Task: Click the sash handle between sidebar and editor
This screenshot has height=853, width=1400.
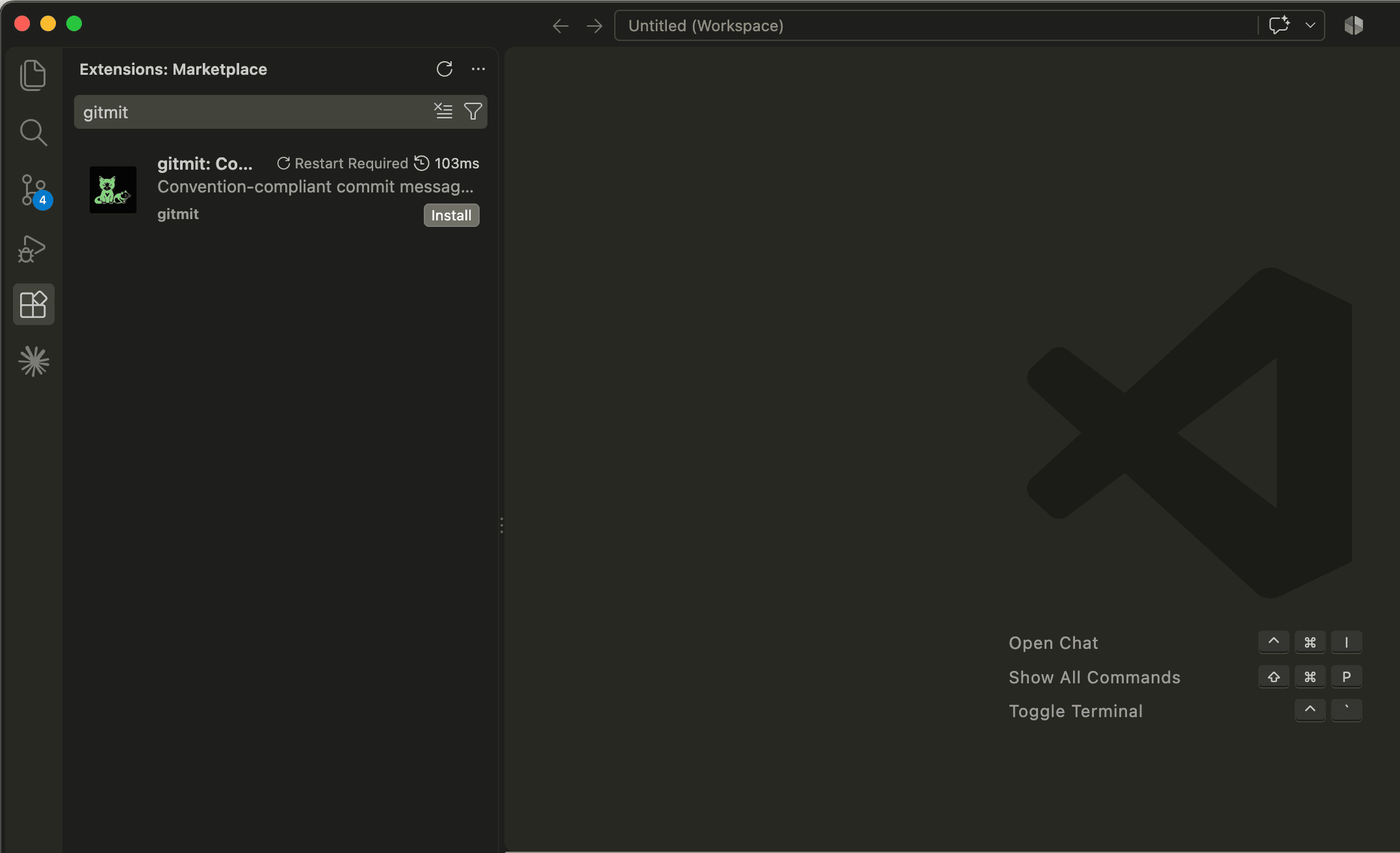Action: (x=502, y=525)
